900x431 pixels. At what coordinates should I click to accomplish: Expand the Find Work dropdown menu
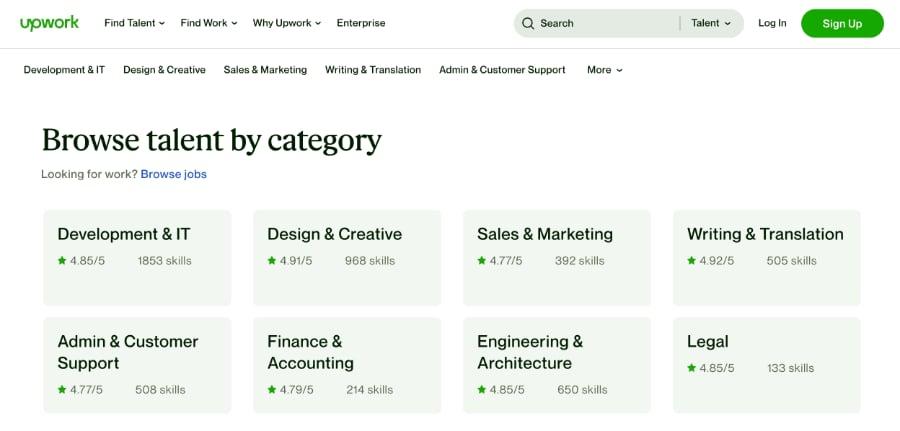click(208, 23)
